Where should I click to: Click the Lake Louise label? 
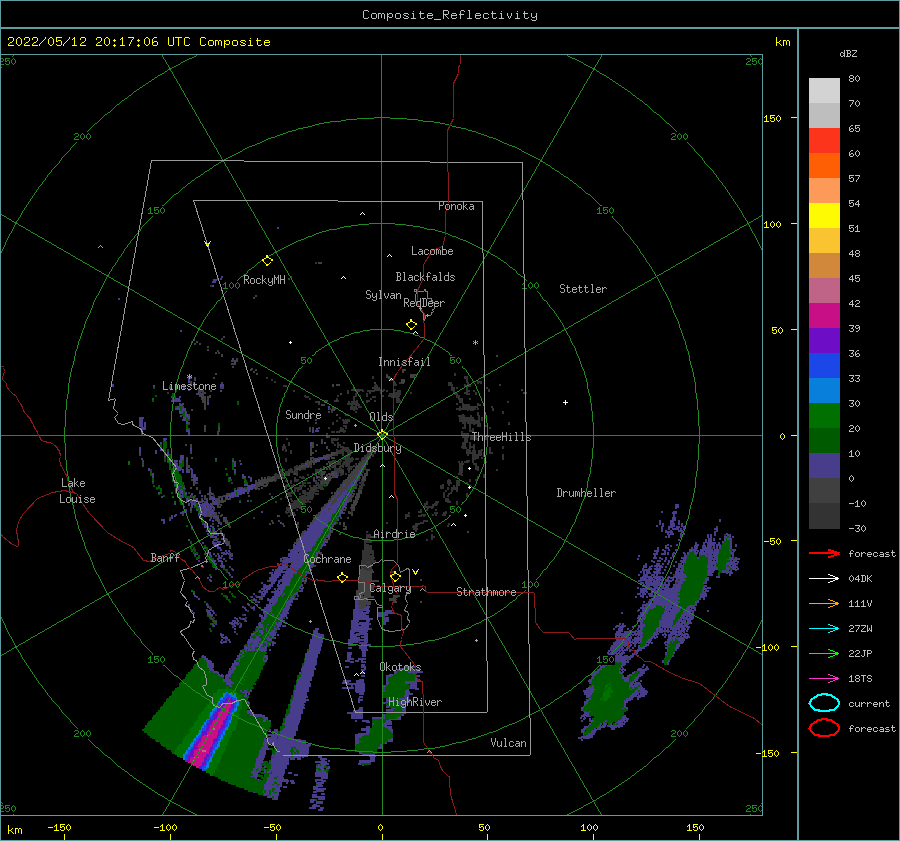point(77,491)
